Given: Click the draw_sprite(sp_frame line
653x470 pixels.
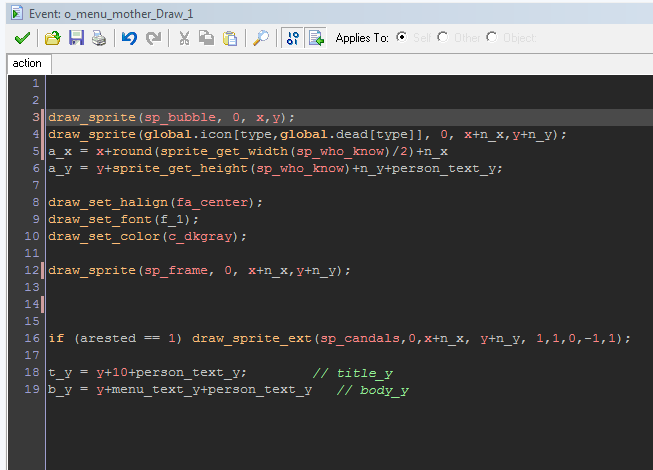Looking at the screenshot, I should pos(199,270).
